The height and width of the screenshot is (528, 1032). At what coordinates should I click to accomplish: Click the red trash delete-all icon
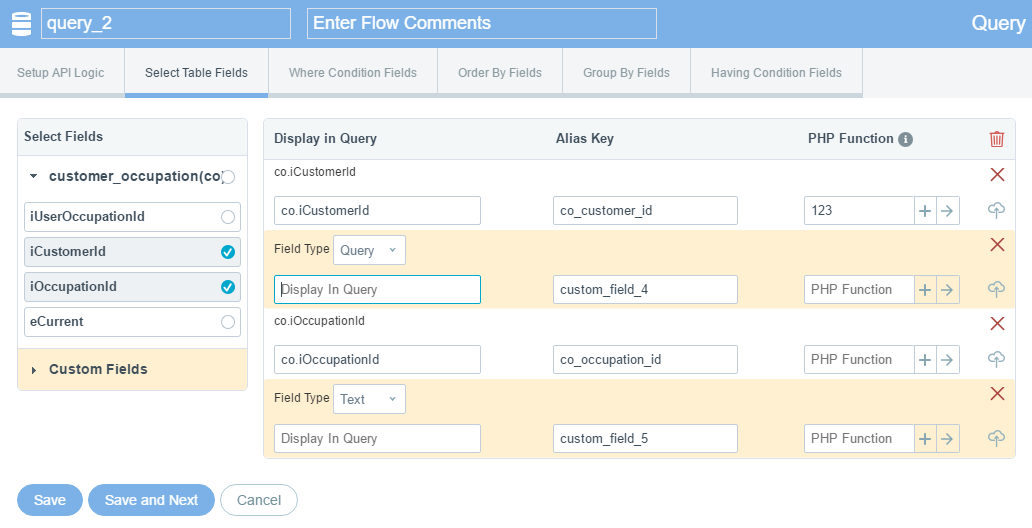tap(996, 139)
